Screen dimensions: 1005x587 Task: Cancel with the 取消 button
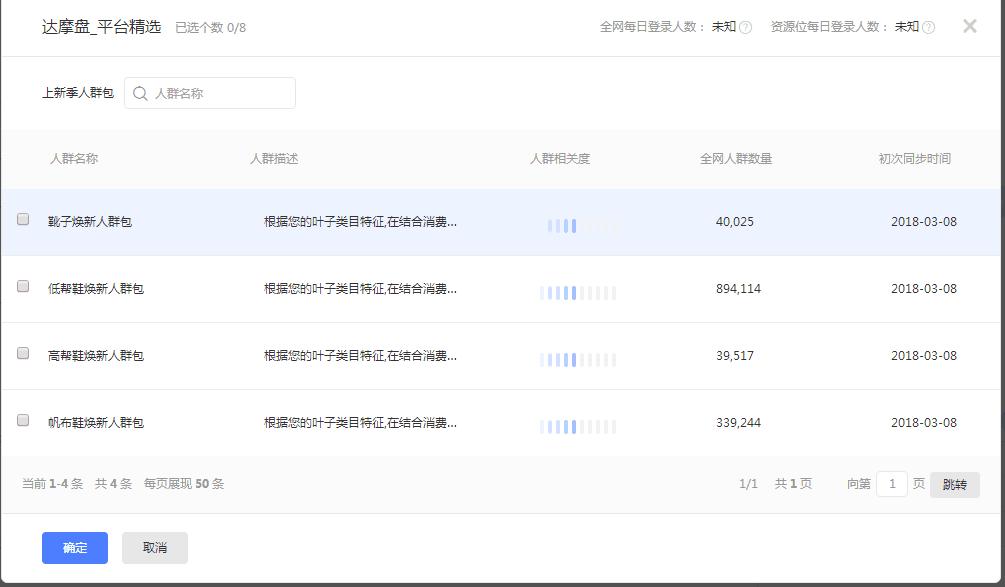pos(155,547)
